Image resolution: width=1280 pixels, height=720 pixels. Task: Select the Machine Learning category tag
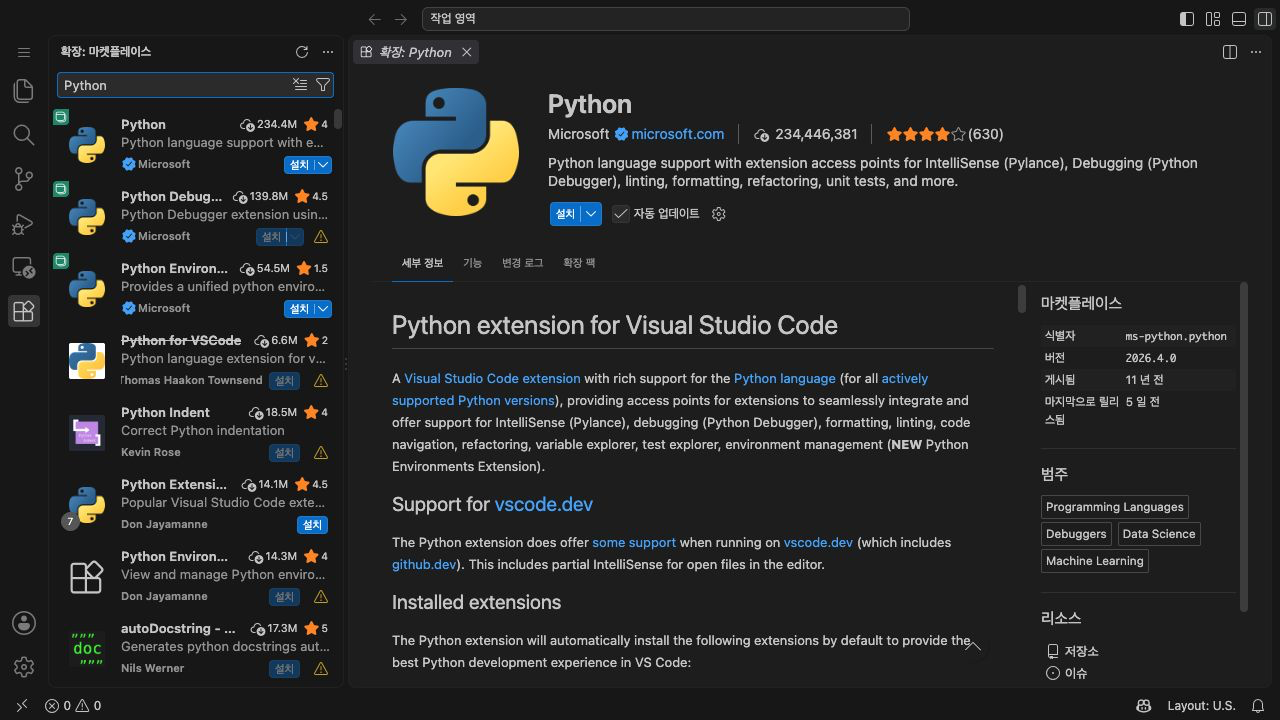pyautogui.click(x=1094, y=561)
